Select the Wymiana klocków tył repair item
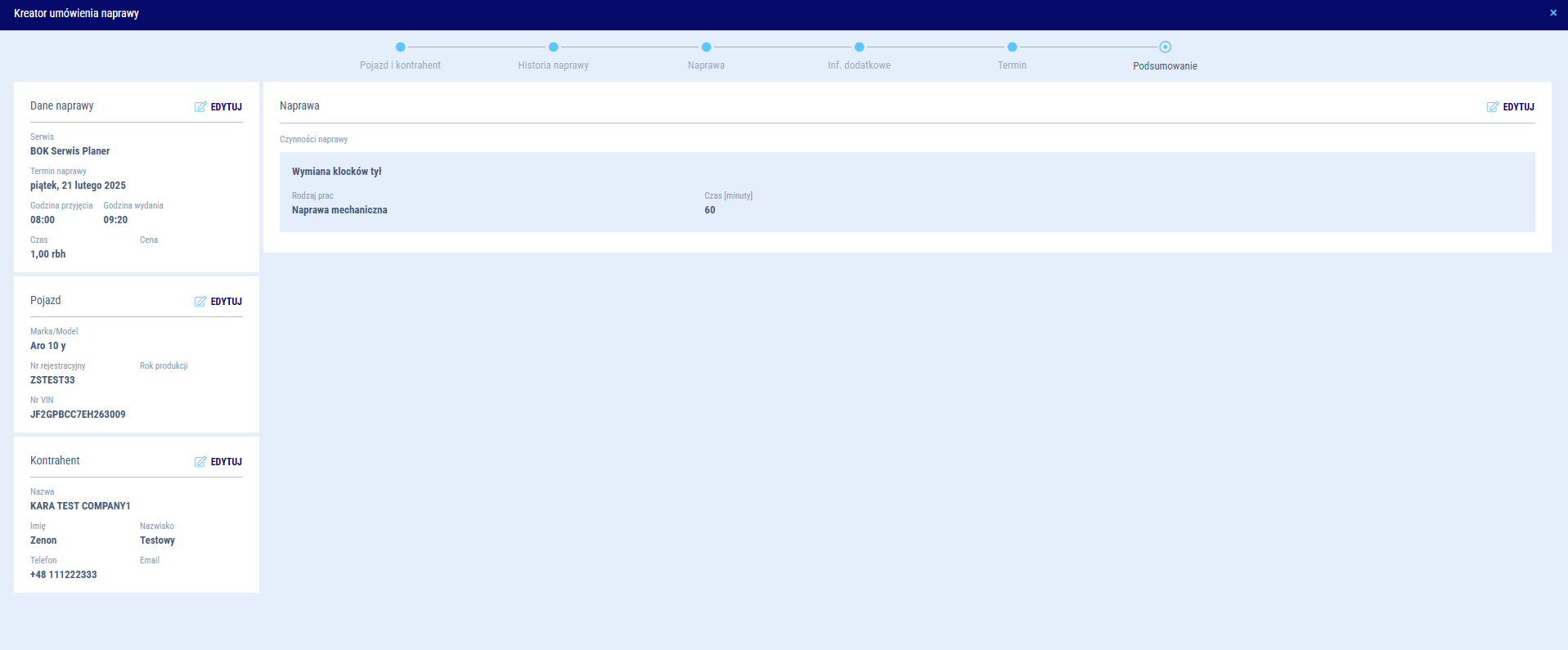This screenshot has height=650, width=1568. pyautogui.click(x=337, y=172)
